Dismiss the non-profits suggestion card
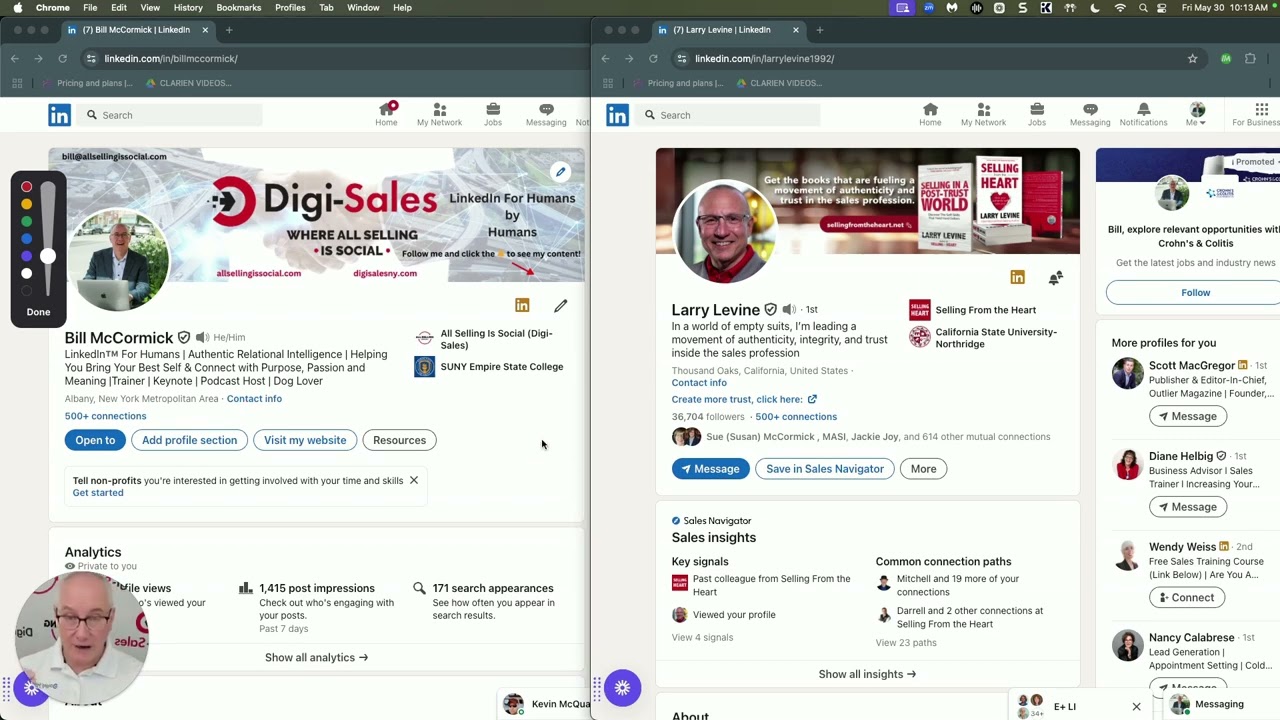This screenshot has height=720, width=1280. (413, 480)
